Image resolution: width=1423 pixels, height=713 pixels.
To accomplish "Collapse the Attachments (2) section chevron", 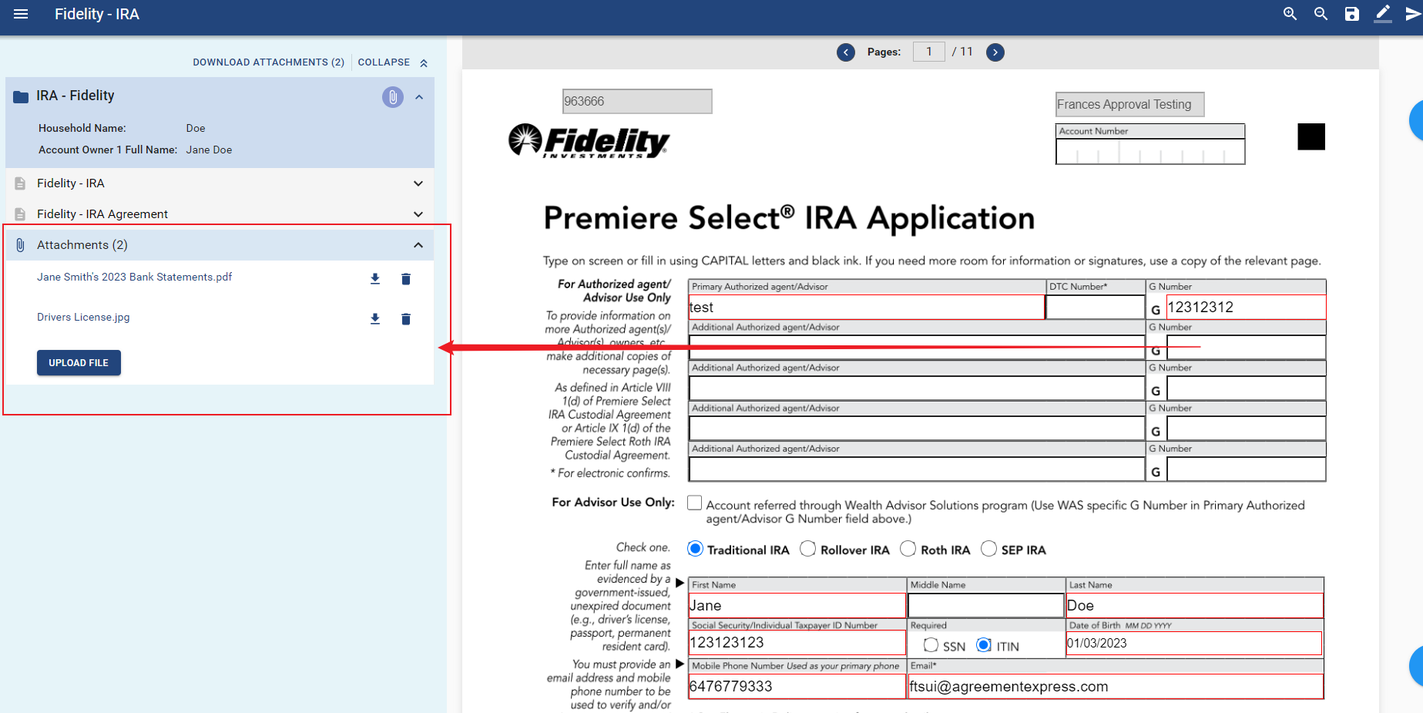I will [x=418, y=245].
